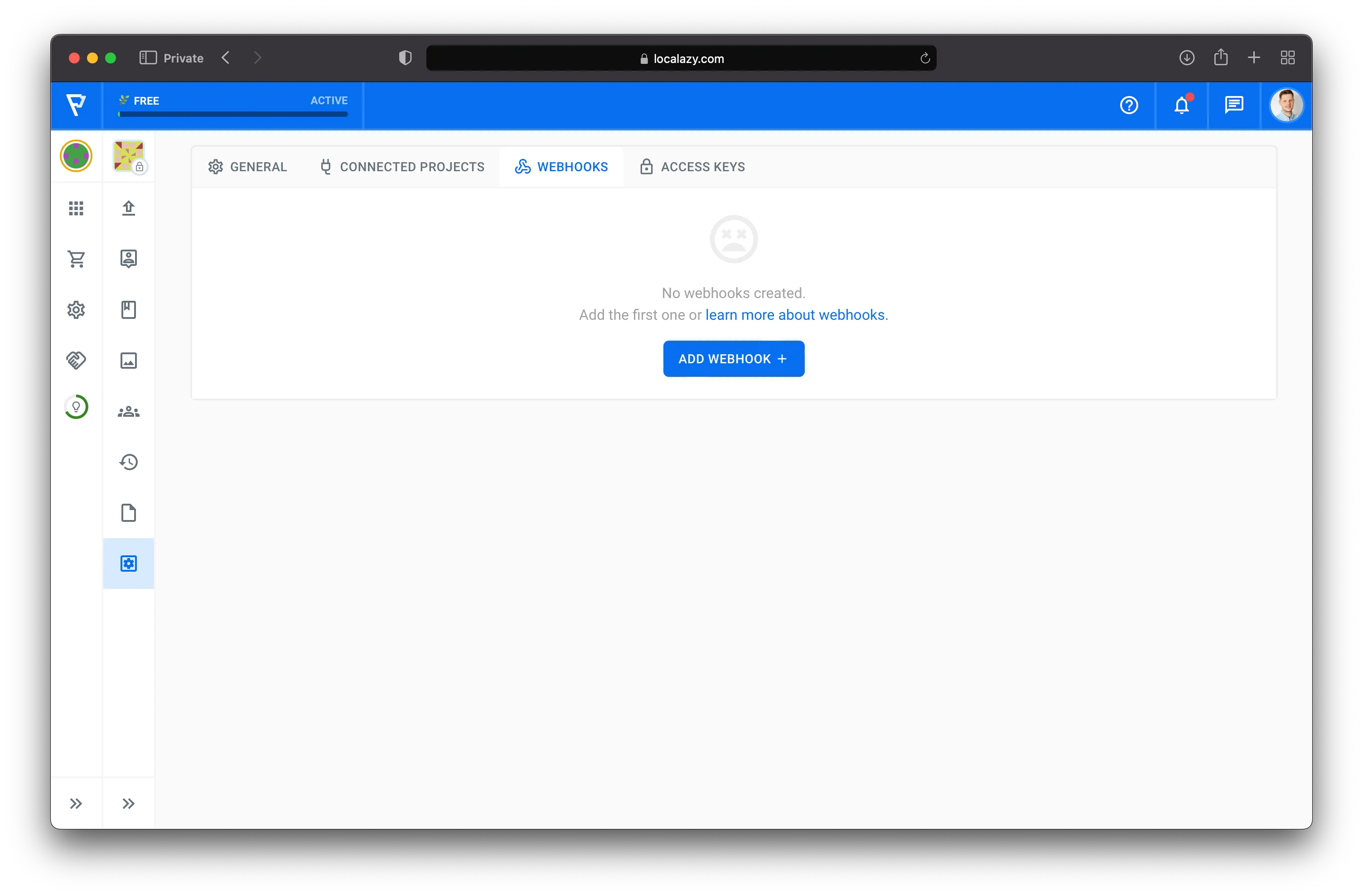Open the marketplace shopping cart icon

pos(76,259)
